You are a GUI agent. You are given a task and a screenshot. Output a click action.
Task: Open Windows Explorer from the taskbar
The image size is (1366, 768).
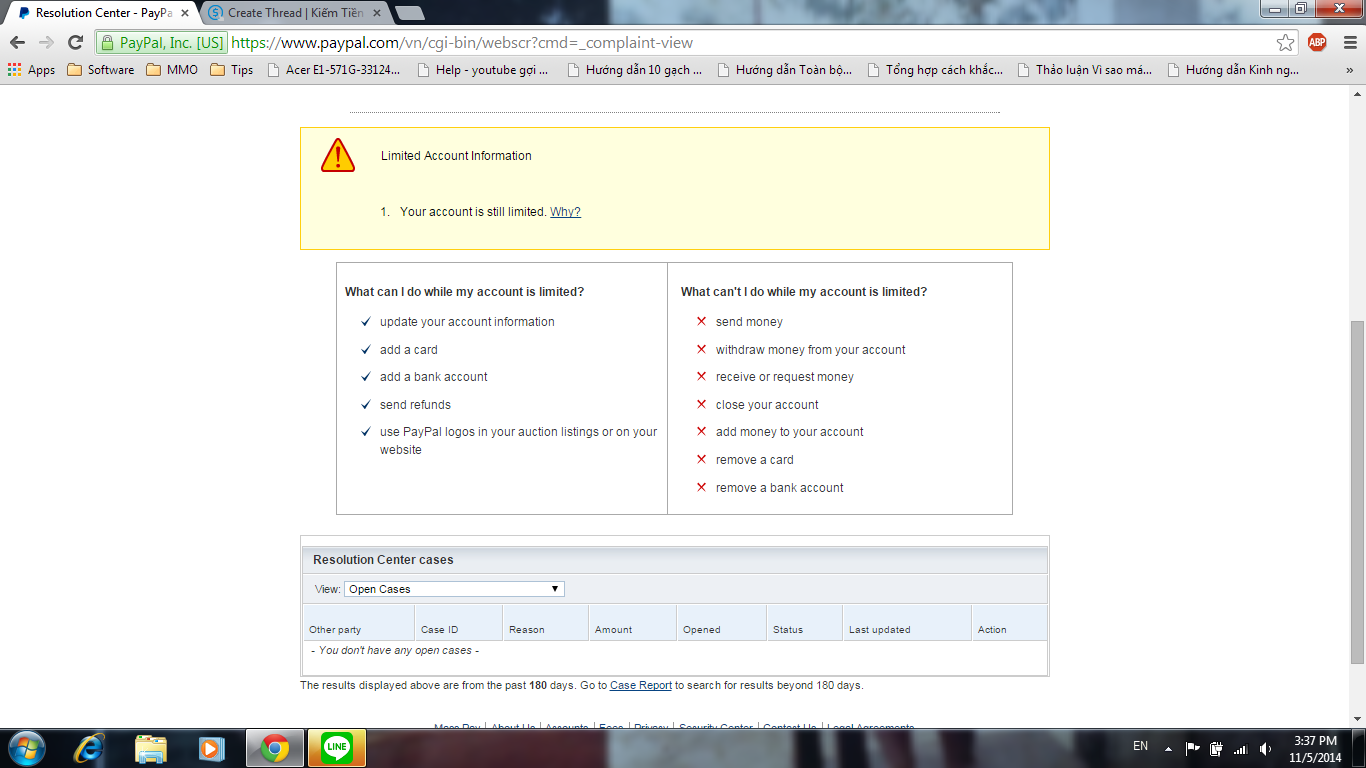click(151, 748)
